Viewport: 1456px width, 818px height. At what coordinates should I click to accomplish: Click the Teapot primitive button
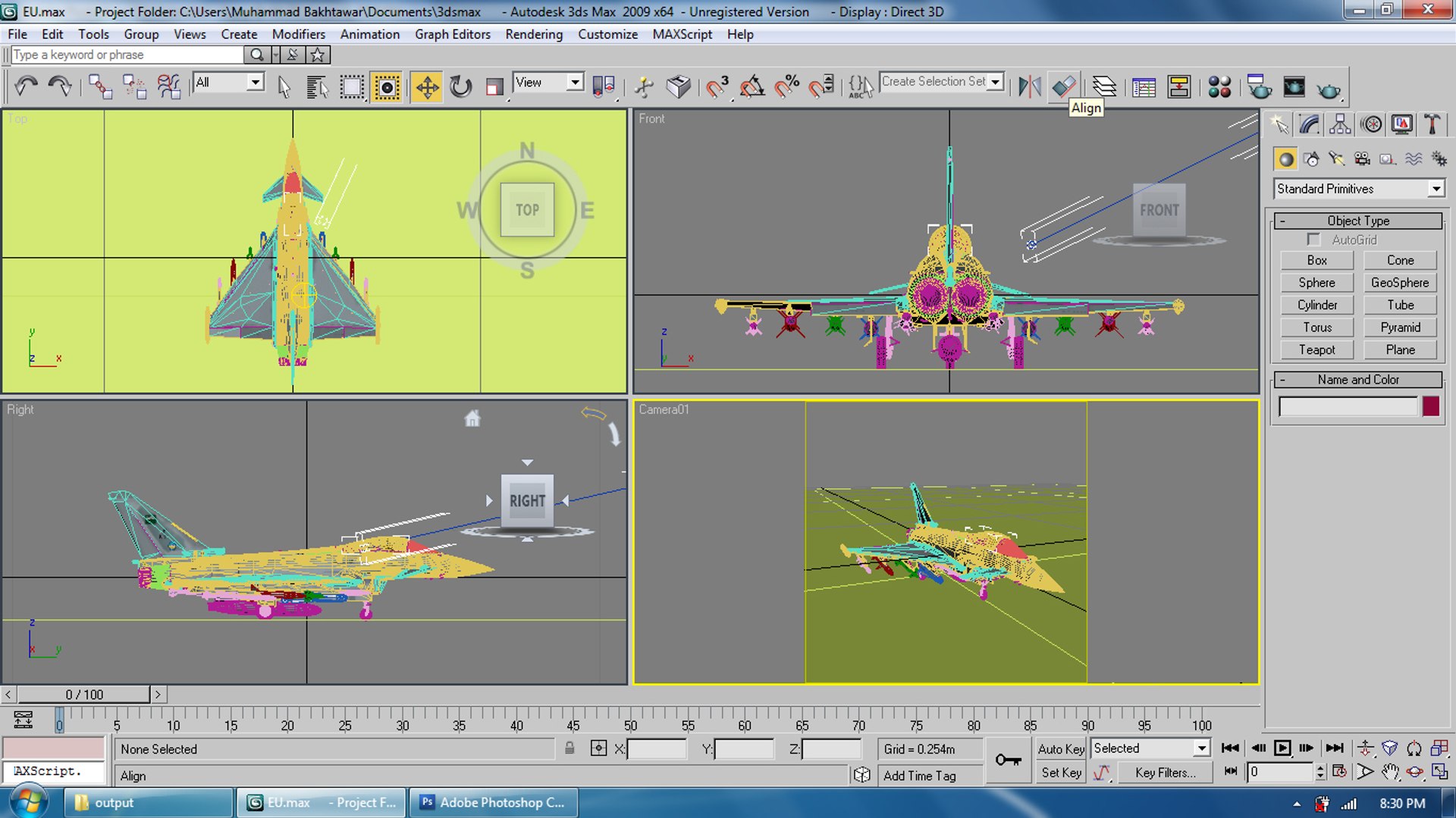1316,349
